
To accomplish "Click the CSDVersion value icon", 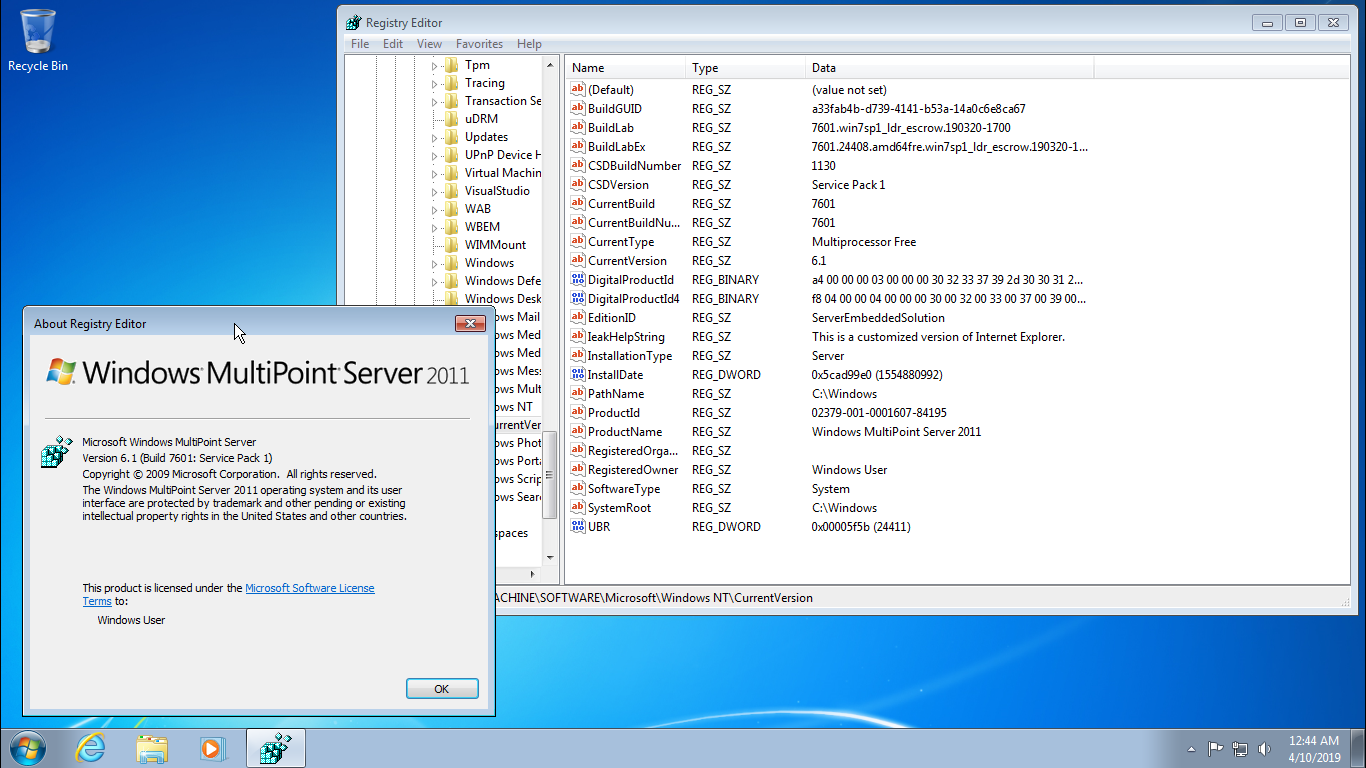I will coord(577,184).
